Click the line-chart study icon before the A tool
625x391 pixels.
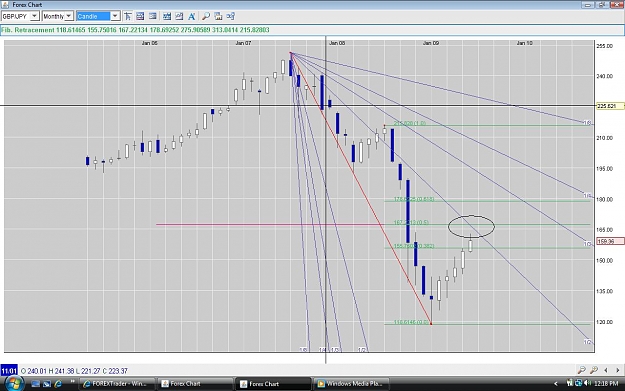pos(179,16)
